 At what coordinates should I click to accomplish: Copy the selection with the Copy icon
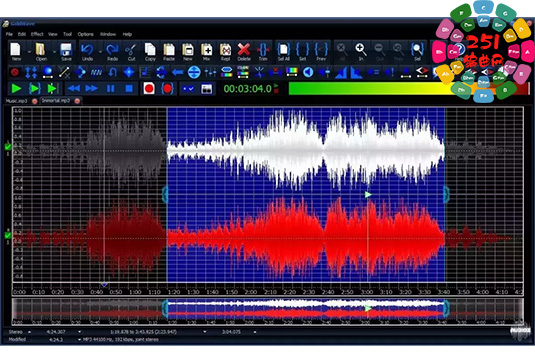point(150,52)
